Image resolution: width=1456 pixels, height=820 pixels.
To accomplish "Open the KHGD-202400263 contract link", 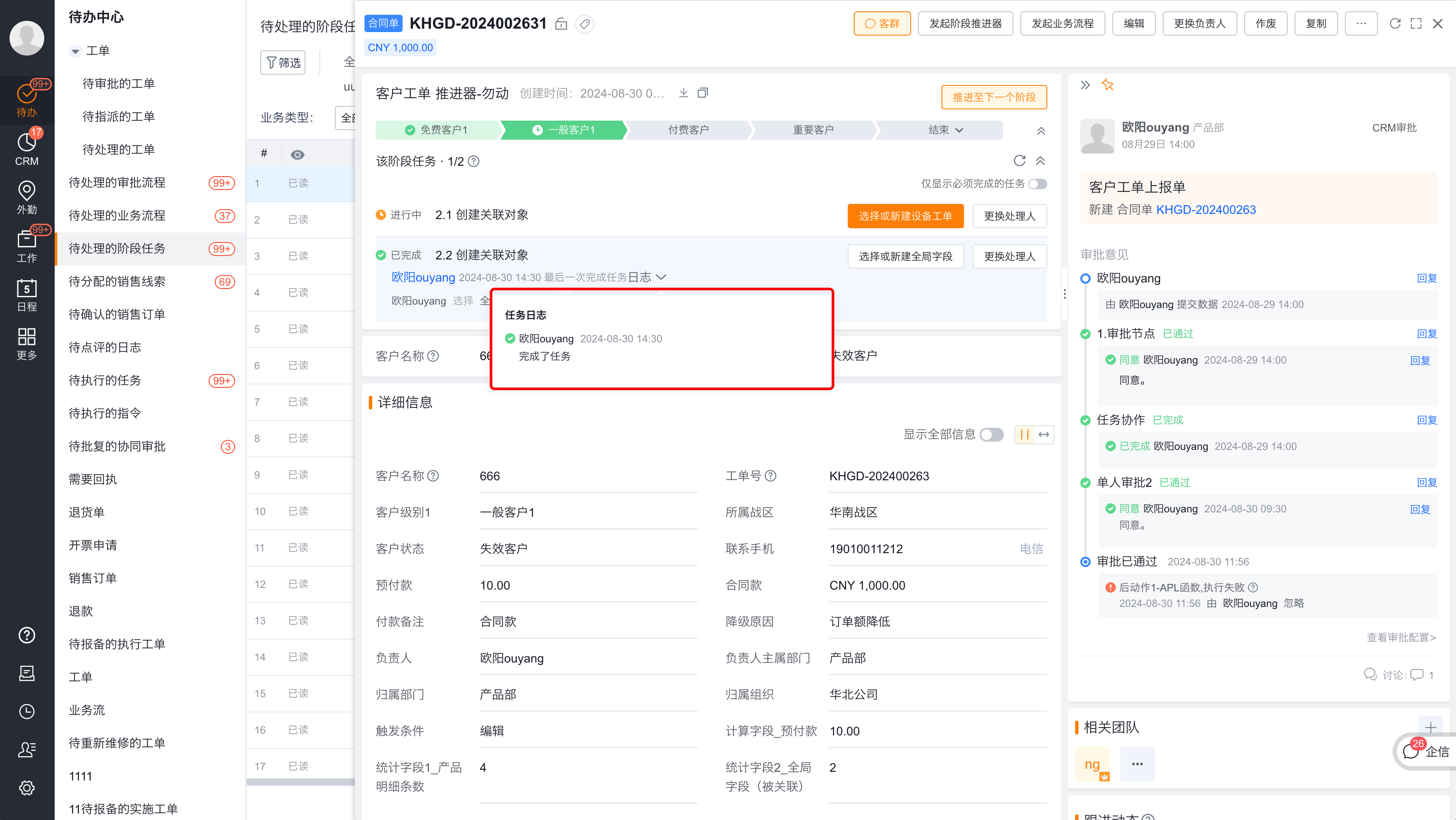I will tap(1206, 210).
